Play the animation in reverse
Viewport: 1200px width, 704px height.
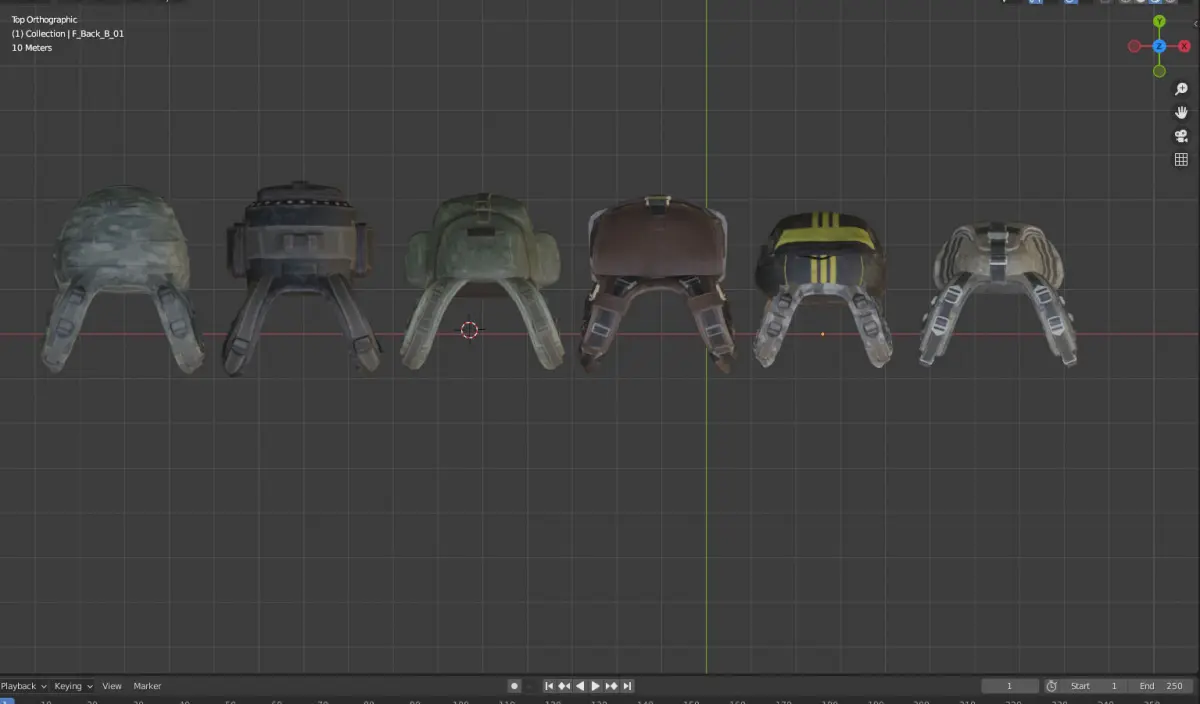point(580,686)
